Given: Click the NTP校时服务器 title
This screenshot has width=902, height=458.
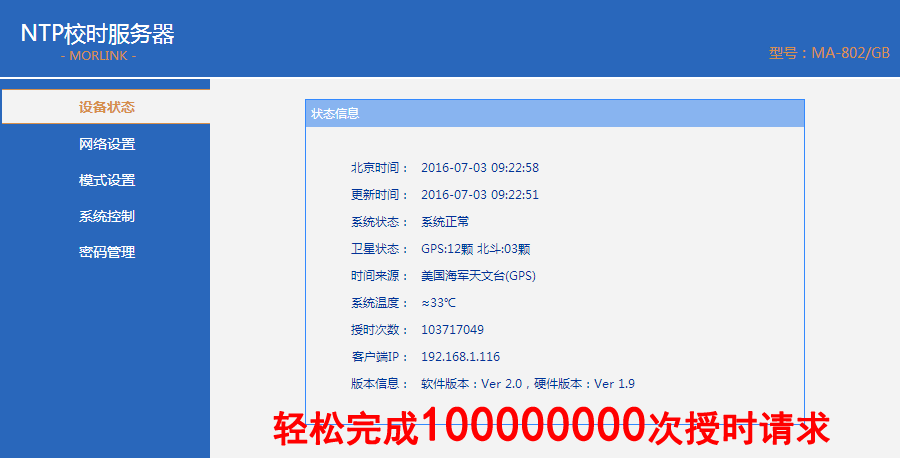Looking at the screenshot, I should [x=97, y=34].
